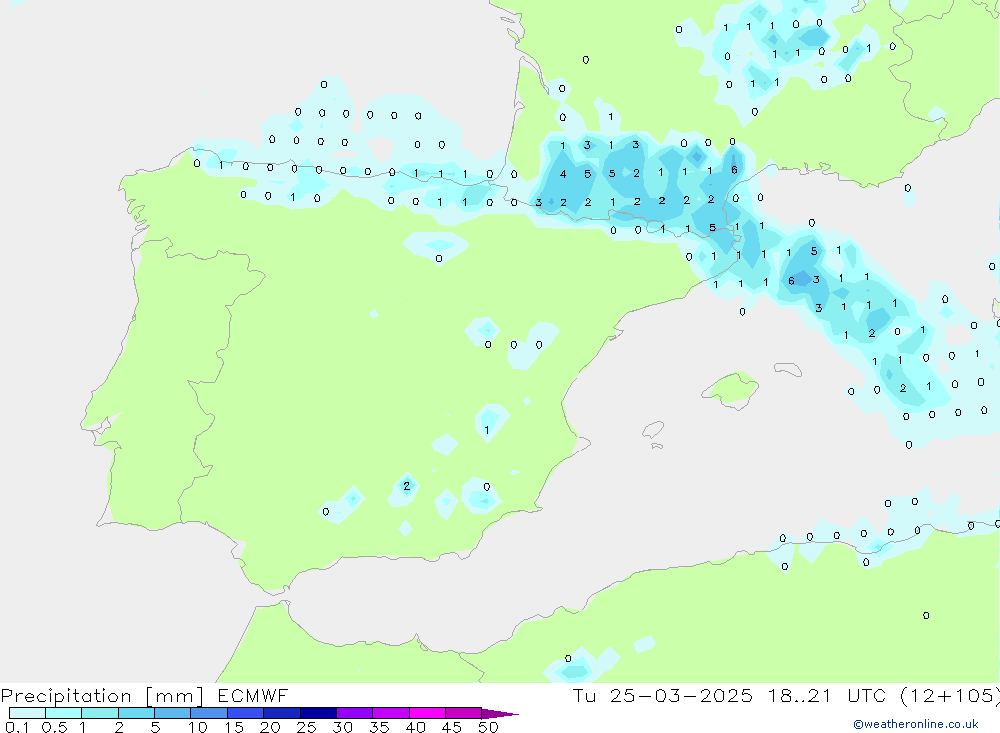Click the precipitation value '4' on the map

pos(562,174)
